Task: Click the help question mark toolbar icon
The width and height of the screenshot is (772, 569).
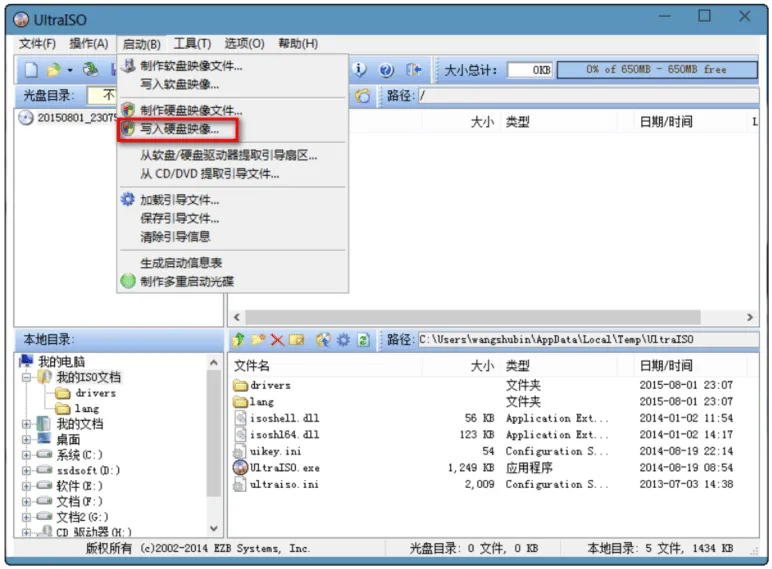Action: pos(386,70)
